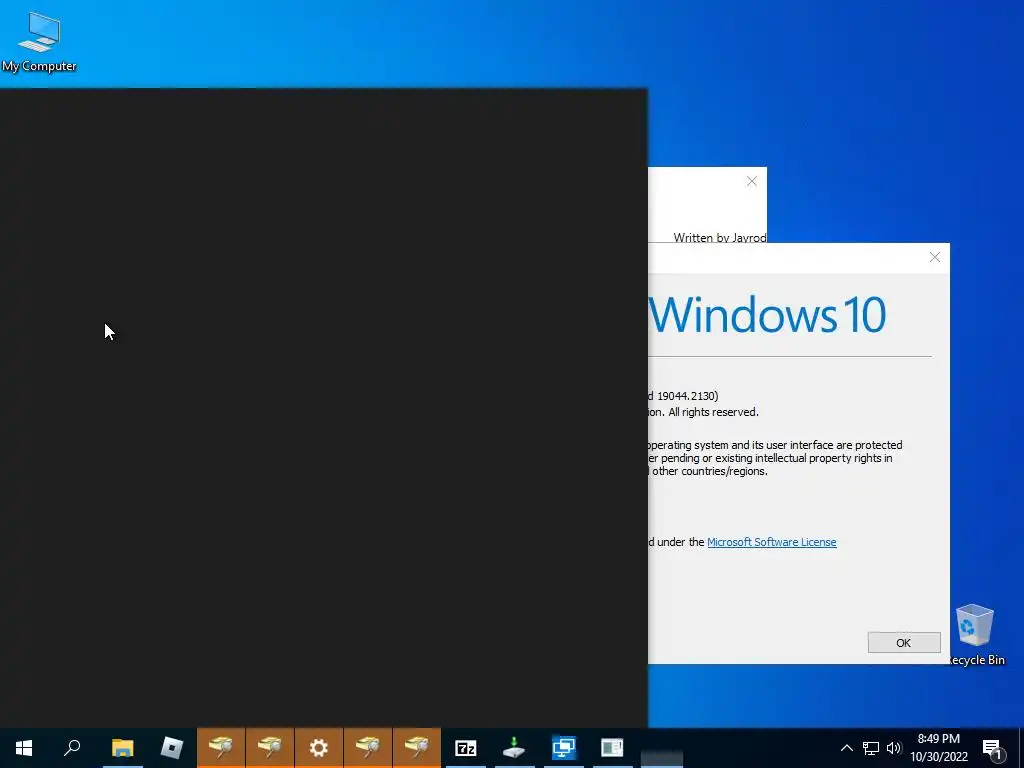The image size is (1024, 768).
Task: Click OK in the About Windows dialog
Action: [x=904, y=643]
